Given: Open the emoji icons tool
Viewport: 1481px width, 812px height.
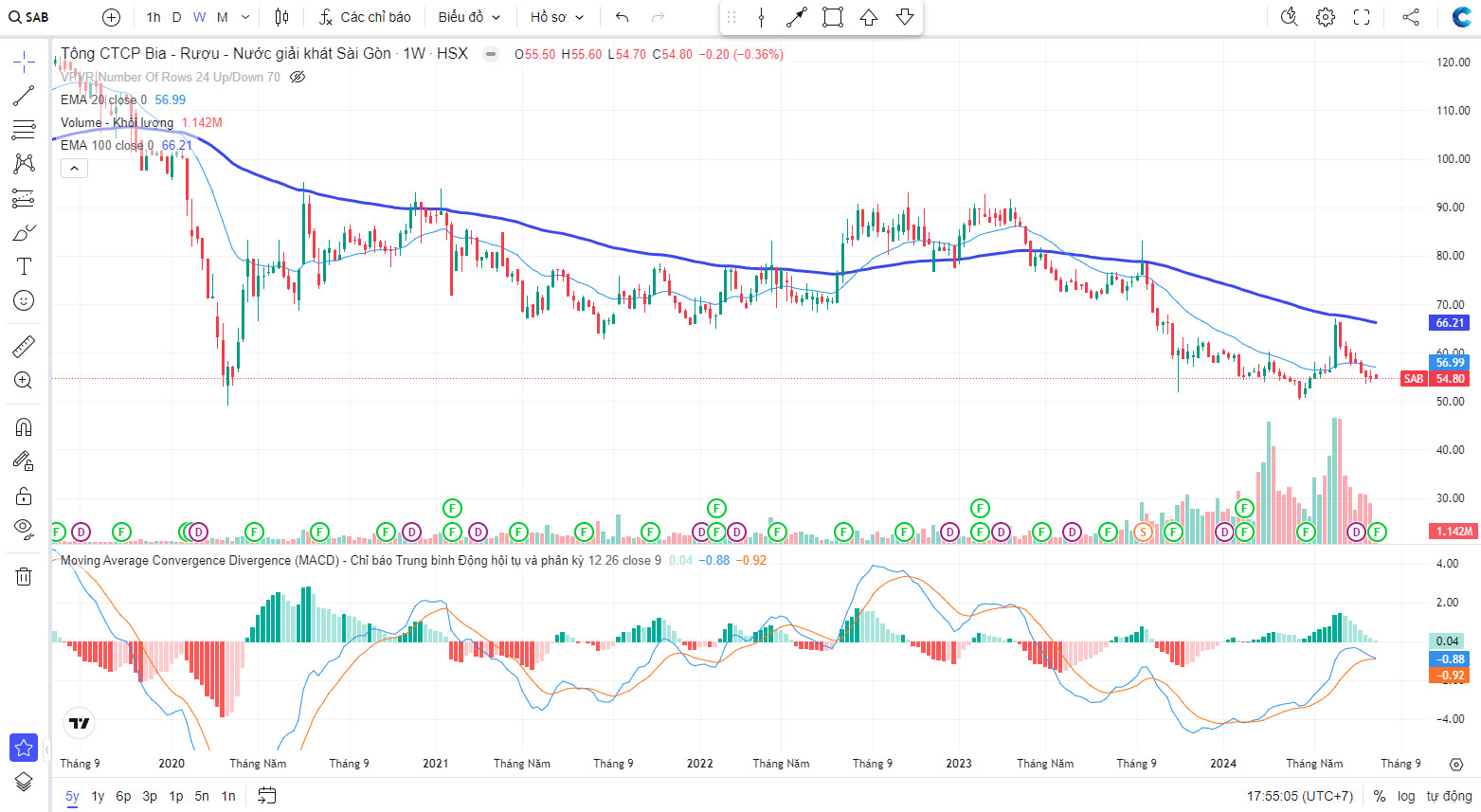Looking at the screenshot, I should coord(24,300).
